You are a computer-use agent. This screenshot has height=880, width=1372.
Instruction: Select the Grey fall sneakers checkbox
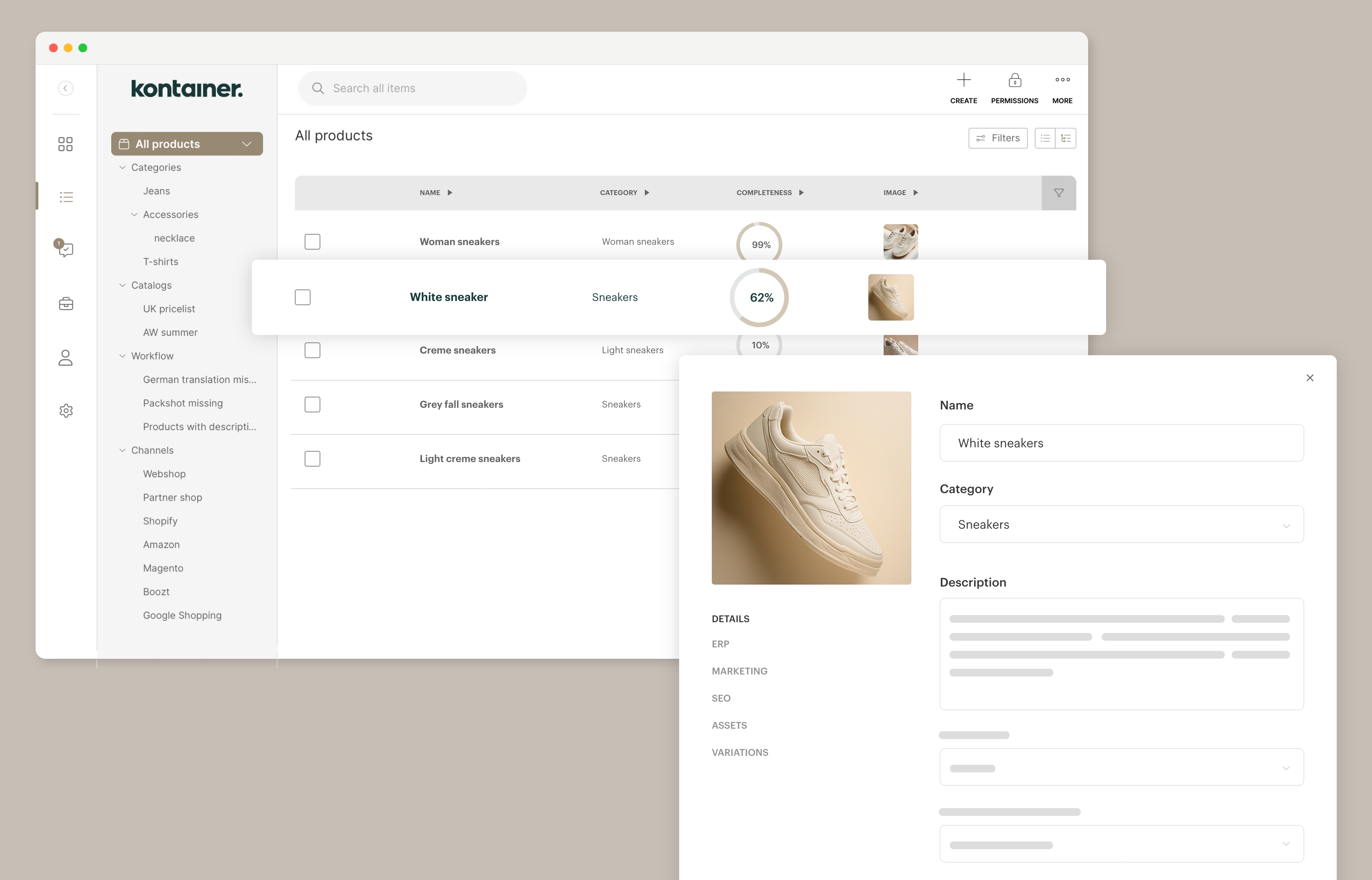312,404
